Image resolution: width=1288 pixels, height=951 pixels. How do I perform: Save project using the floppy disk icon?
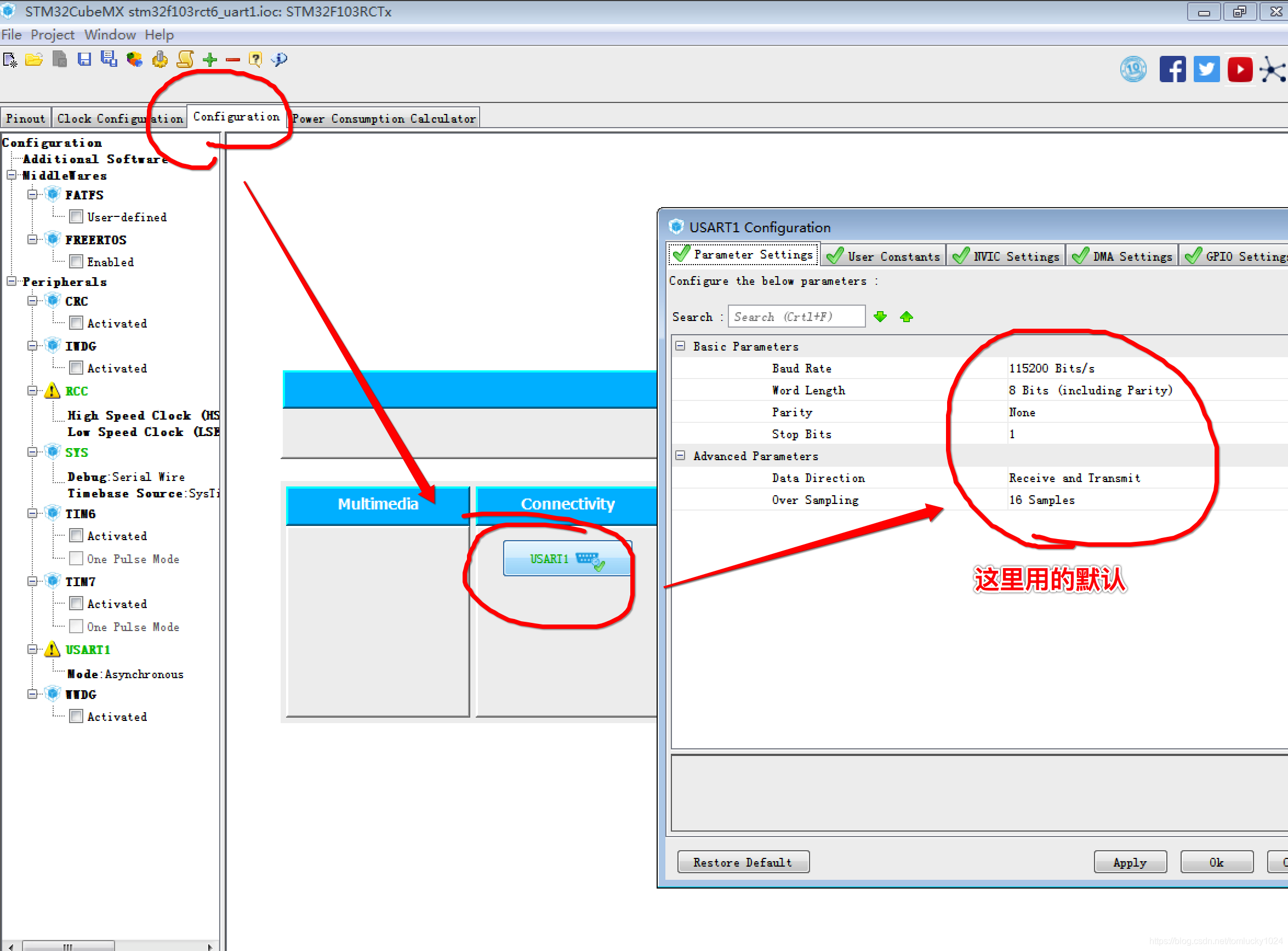pyautogui.click(x=84, y=59)
